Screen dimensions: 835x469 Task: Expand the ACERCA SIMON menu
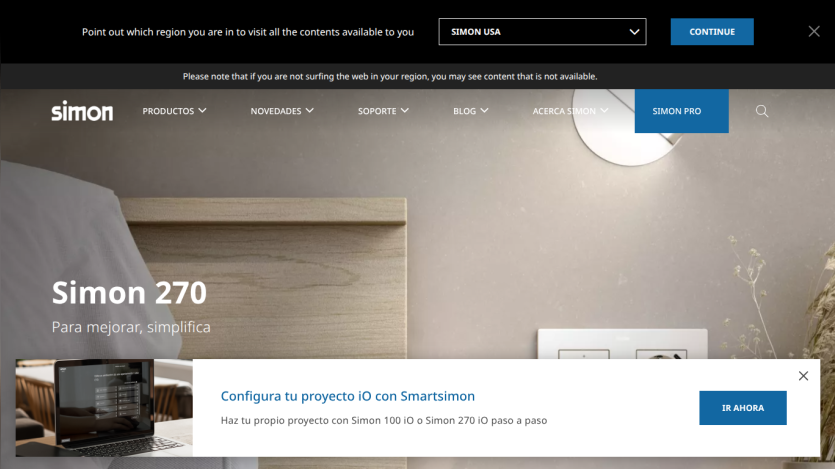570,111
